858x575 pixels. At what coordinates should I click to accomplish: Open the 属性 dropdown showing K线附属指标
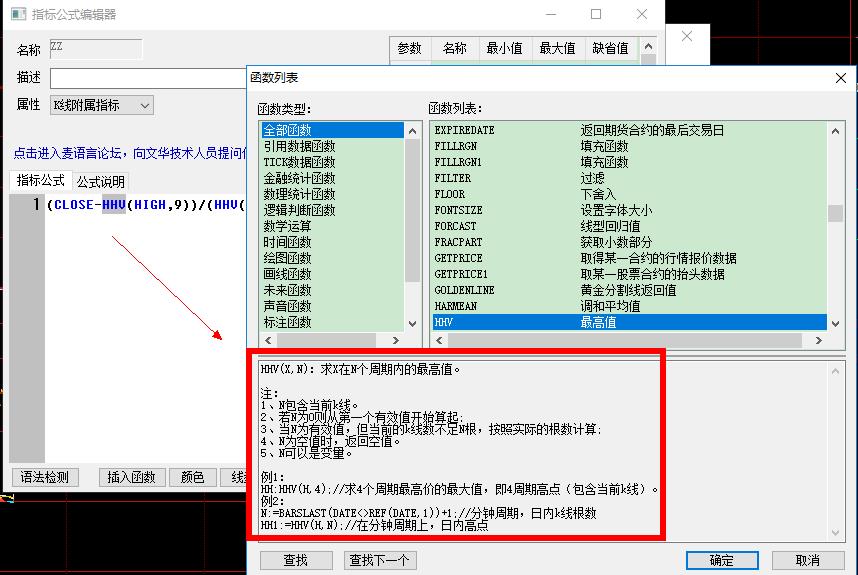tap(101, 105)
